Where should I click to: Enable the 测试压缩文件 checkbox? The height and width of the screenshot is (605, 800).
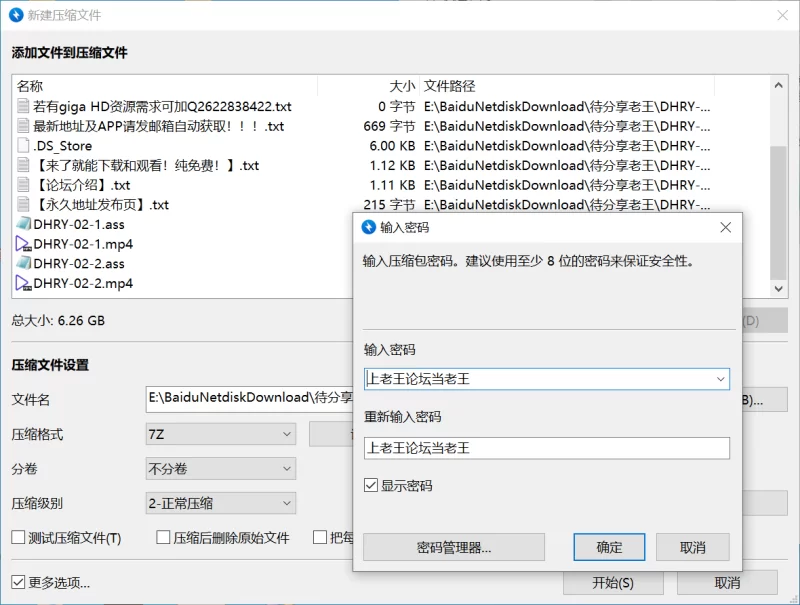coord(18,538)
